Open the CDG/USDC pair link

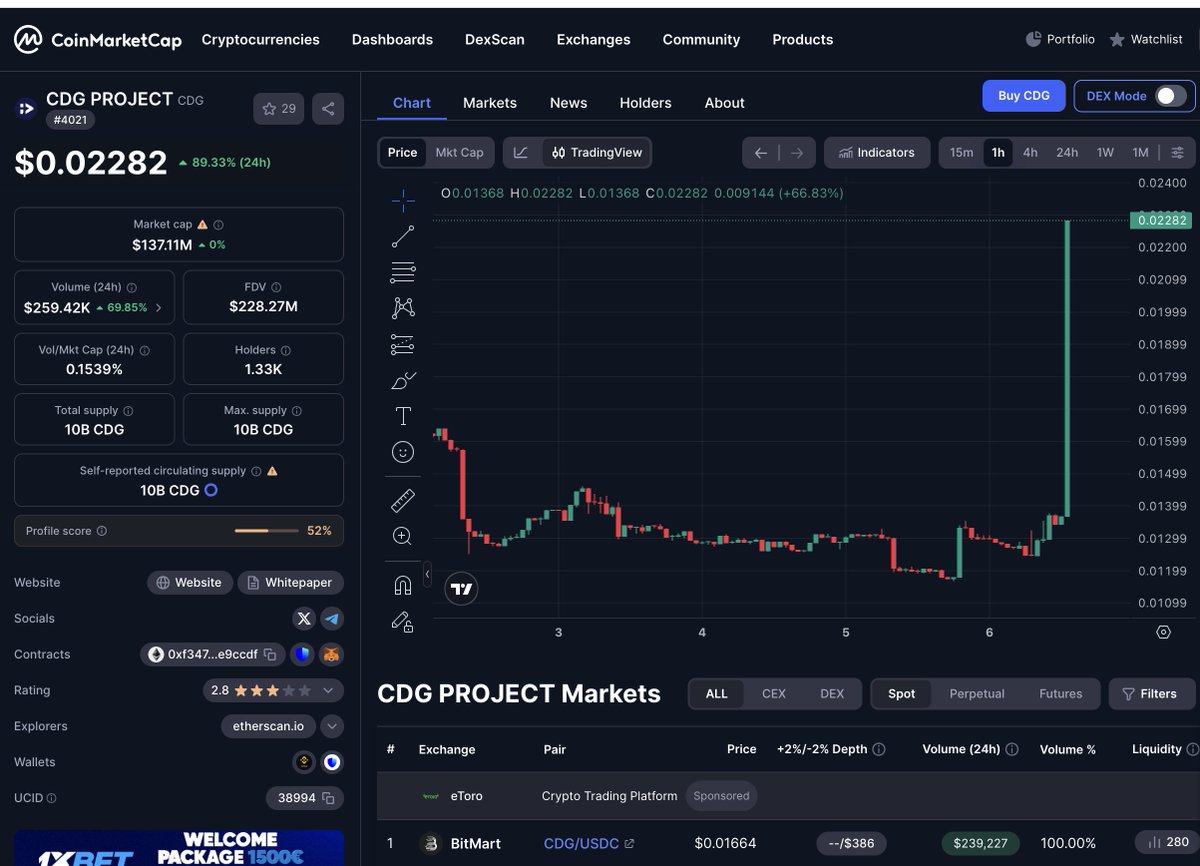tap(588, 844)
